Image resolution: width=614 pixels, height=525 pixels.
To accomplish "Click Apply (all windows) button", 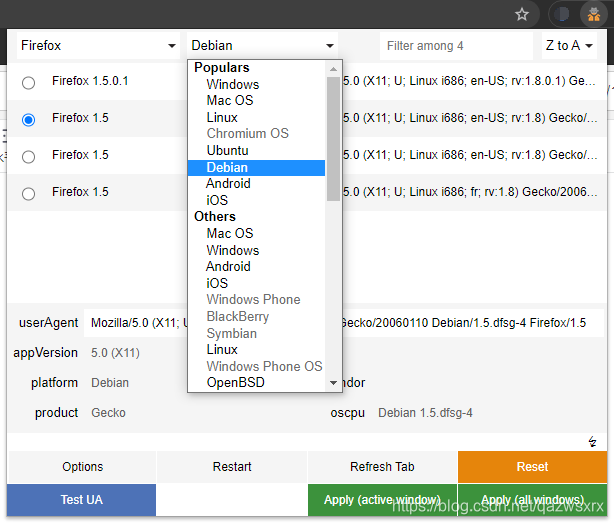I will pyautogui.click(x=533, y=500).
